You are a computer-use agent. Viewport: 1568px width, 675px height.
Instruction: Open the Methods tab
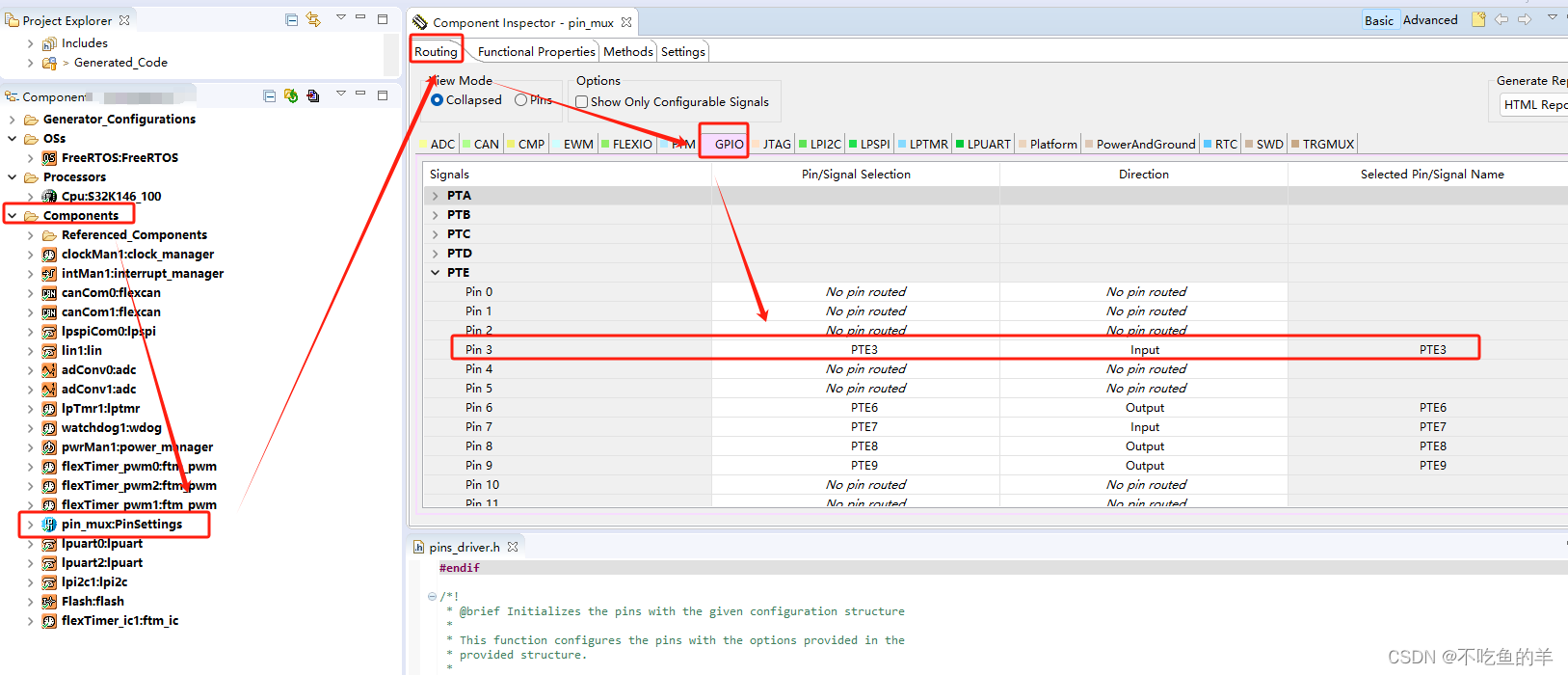coord(628,52)
